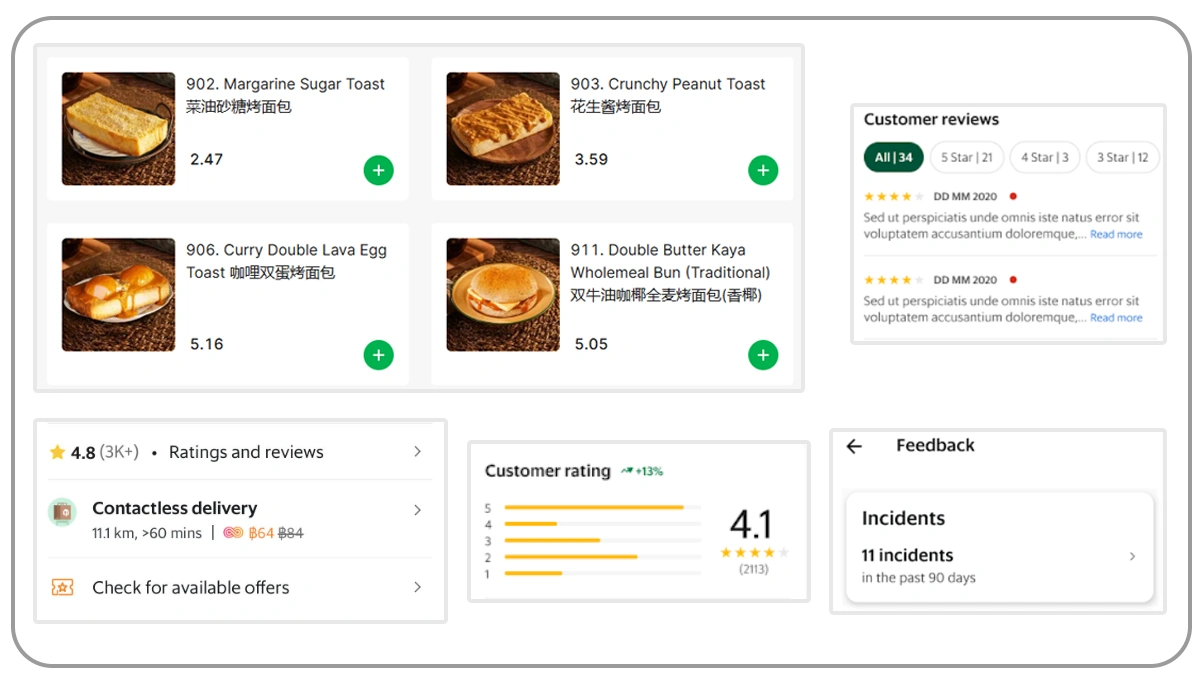
Task: Click the Margarine Sugar Toast photo
Action: tap(117, 128)
